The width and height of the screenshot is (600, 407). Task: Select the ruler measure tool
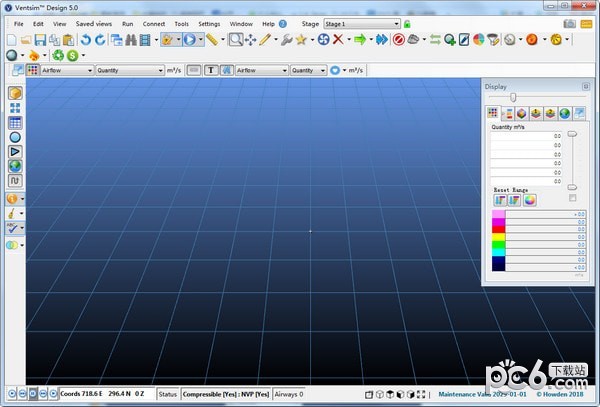point(212,39)
